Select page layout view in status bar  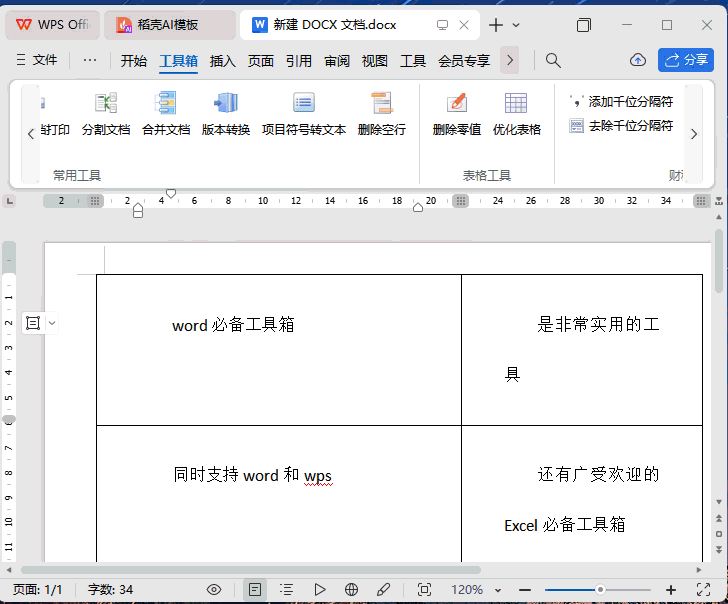tap(255, 590)
